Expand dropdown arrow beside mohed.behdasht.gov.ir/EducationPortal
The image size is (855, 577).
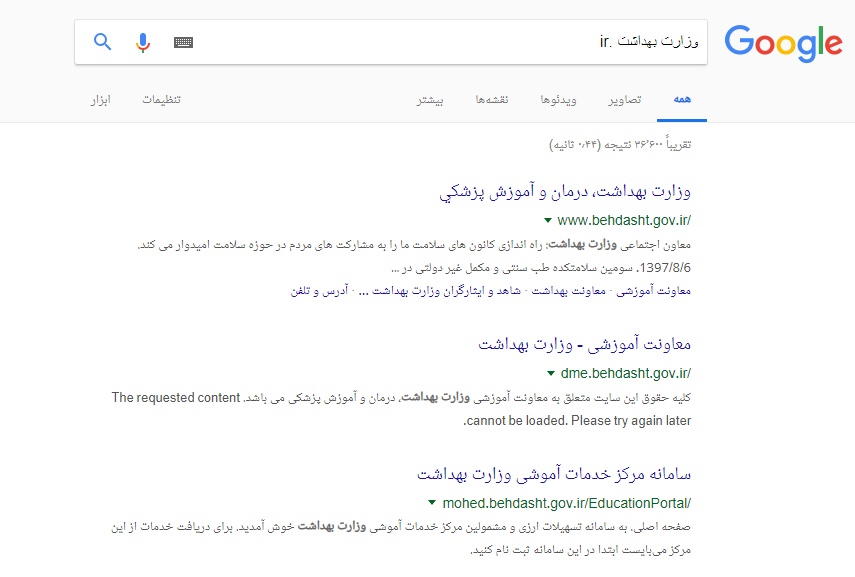[x=432, y=503]
